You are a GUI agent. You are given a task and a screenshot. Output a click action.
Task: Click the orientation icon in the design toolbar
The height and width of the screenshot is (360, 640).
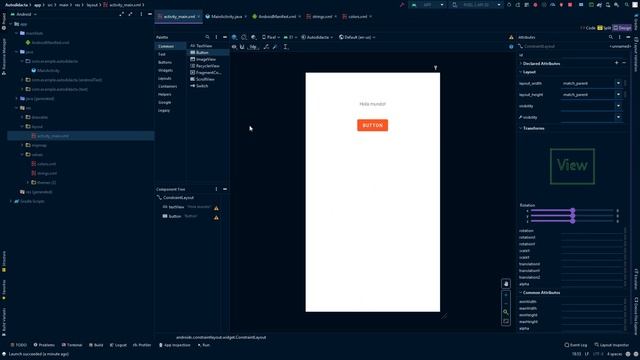click(x=244, y=37)
